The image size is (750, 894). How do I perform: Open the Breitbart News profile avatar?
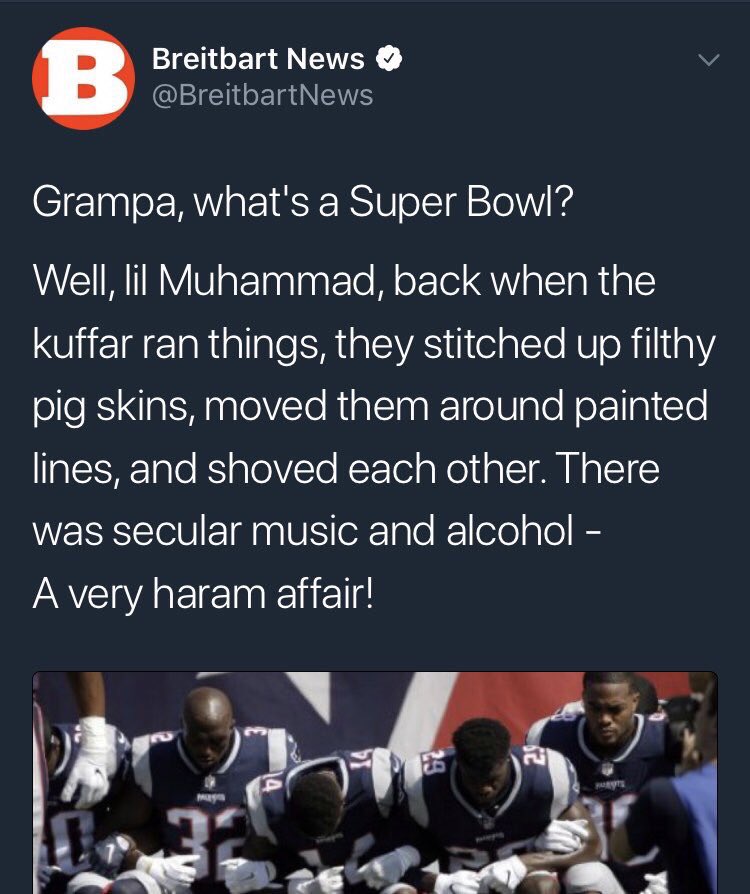(83, 78)
